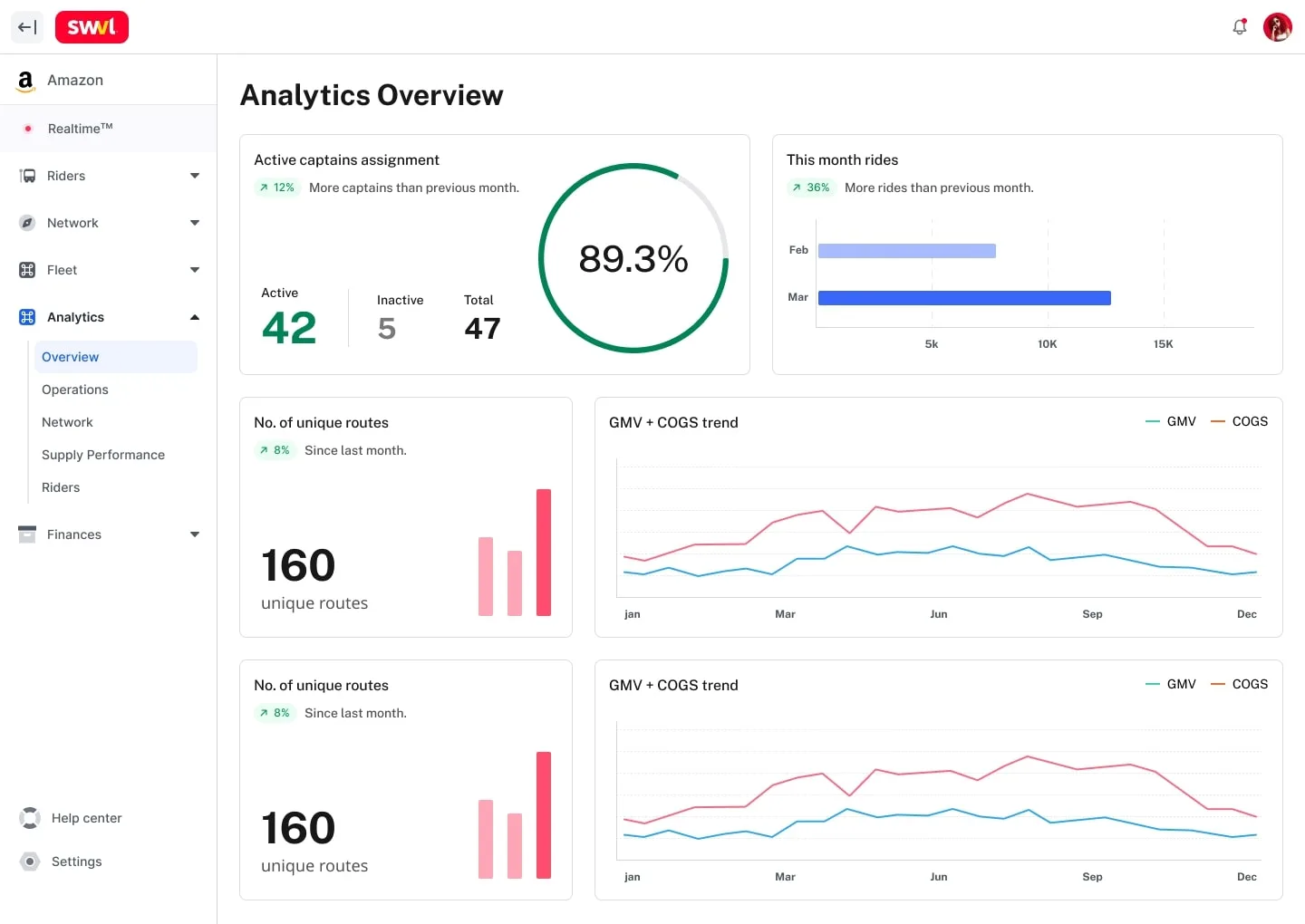This screenshot has height=924, width=1305.
Task: Click the Riders bus icon
Action: (x=27, y=176)
